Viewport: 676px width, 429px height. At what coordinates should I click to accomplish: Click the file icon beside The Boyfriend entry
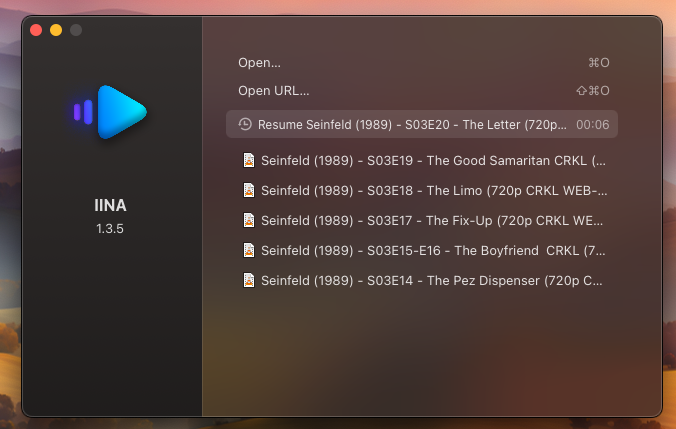[x=249, y=250]
